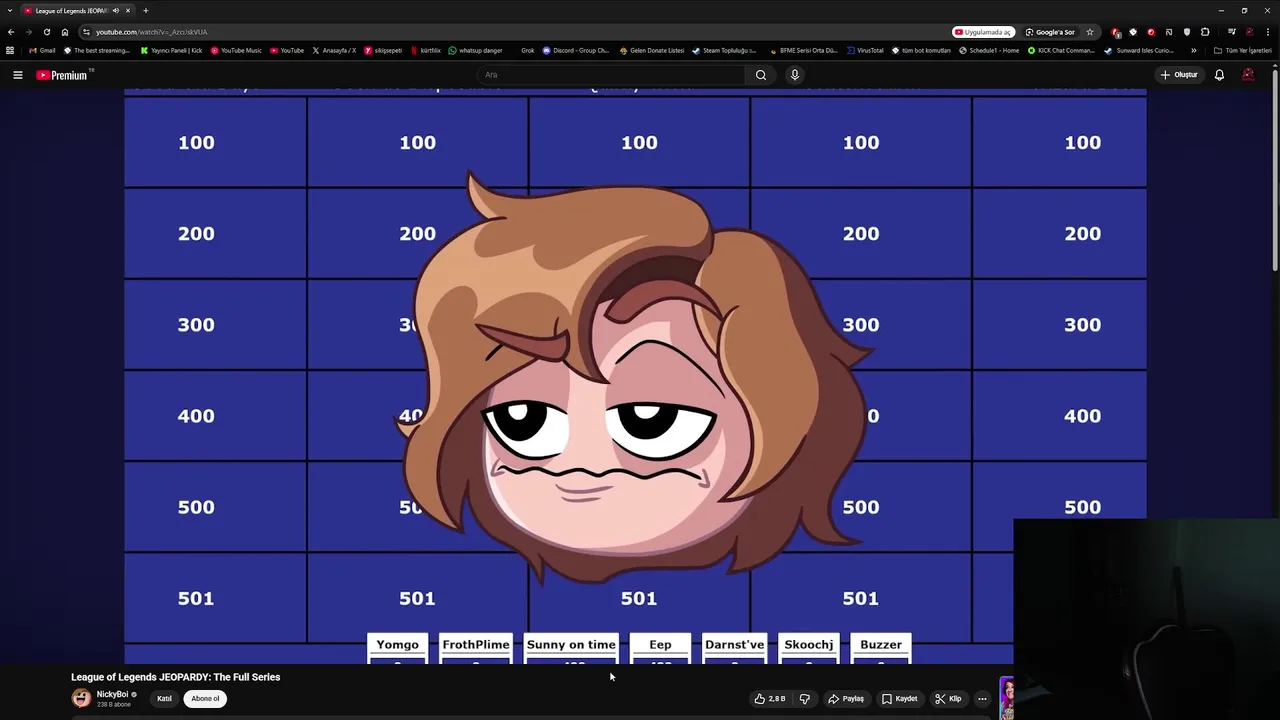Open the apps grid in bookmarks bar

point(10,50)
